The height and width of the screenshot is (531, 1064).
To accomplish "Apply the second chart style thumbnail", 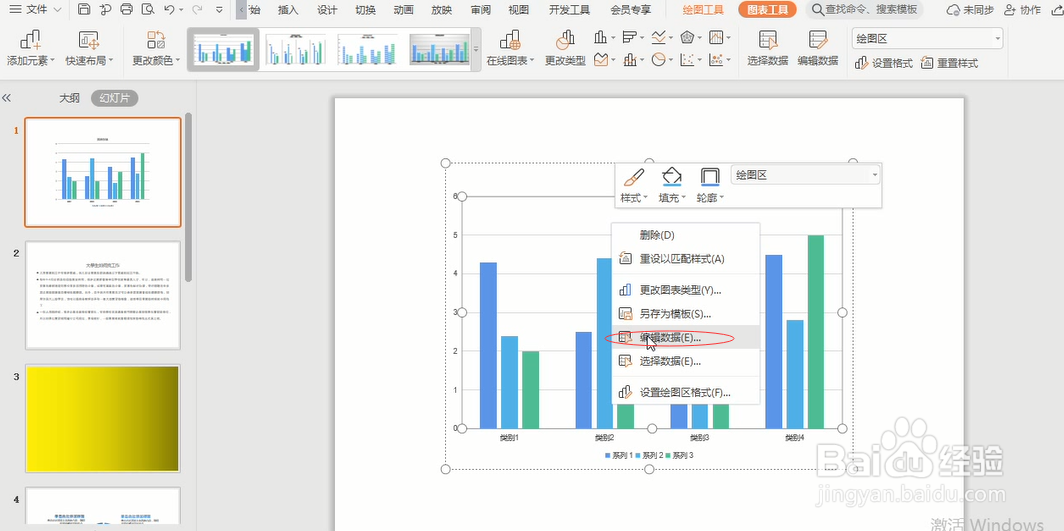I will tap(295, 49).
